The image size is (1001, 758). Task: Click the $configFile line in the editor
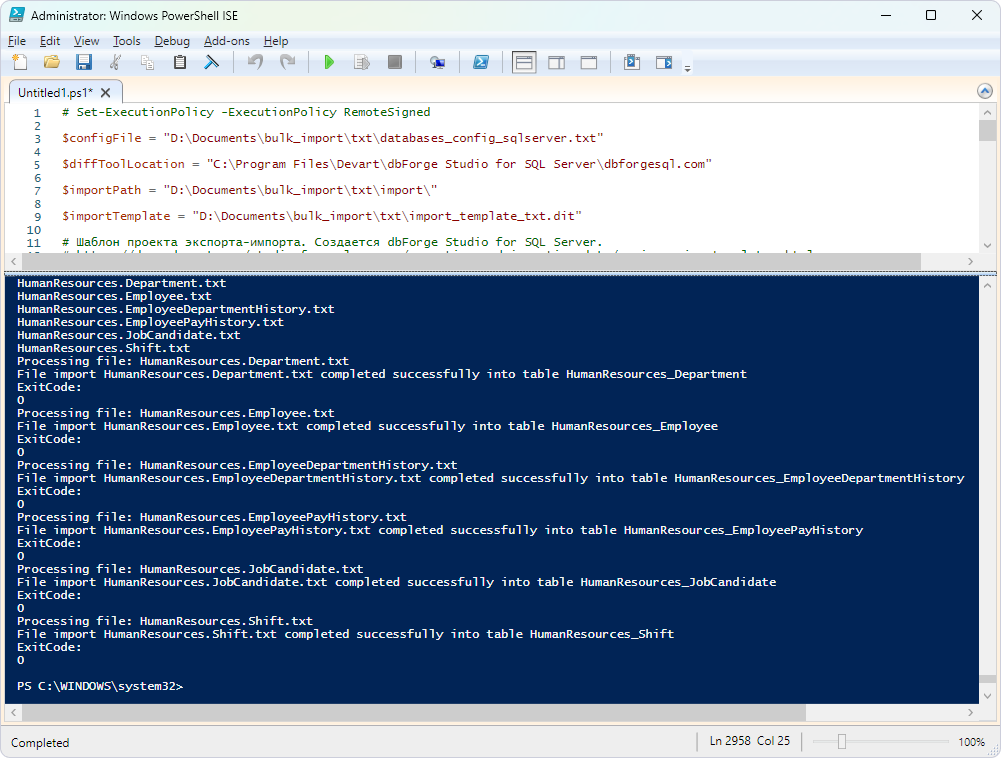pyautogui.click(x=333, y=138)
